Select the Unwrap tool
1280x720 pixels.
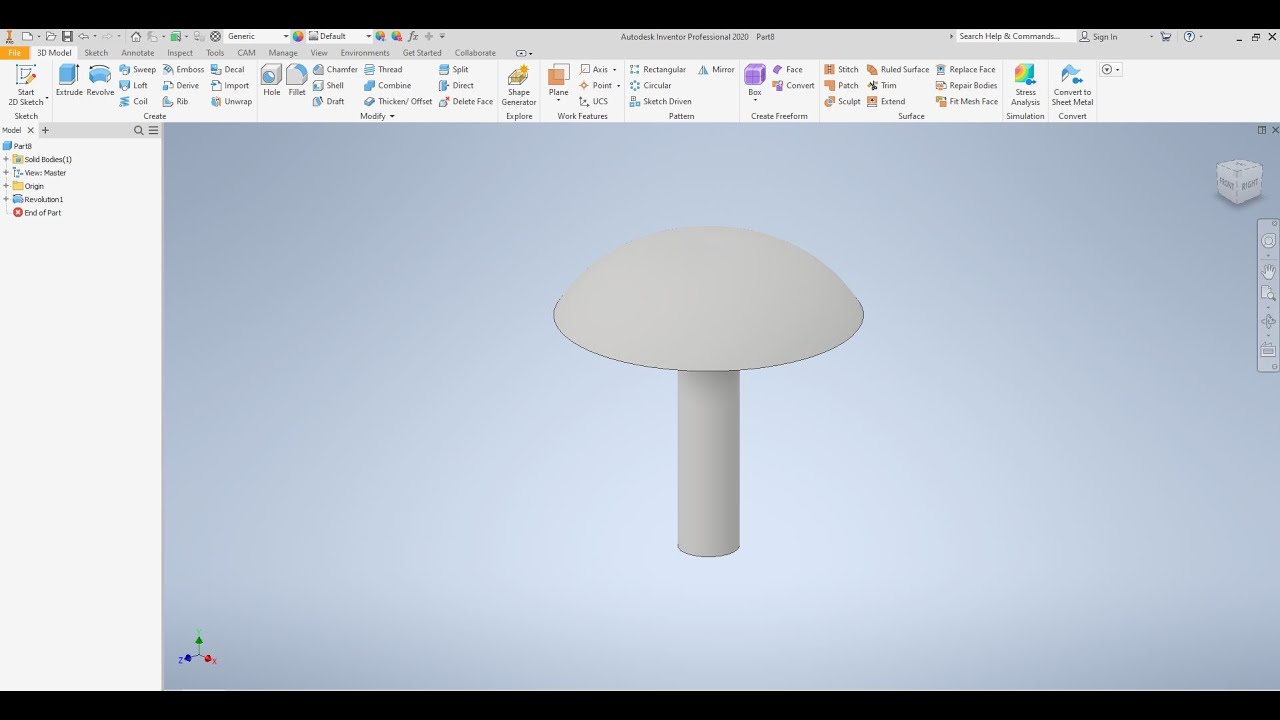pyautogui.click(x=231, y=102)
